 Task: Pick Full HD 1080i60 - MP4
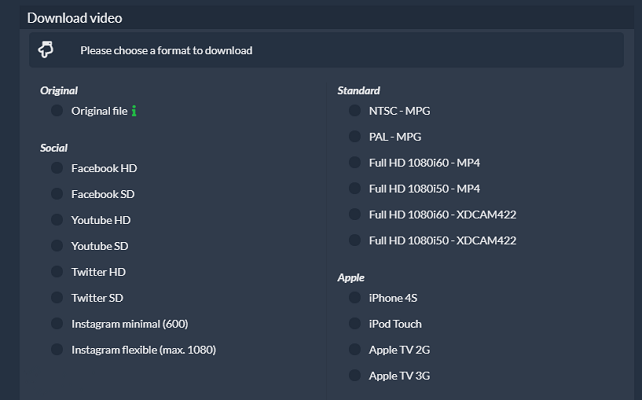click(x=355, y=163)
